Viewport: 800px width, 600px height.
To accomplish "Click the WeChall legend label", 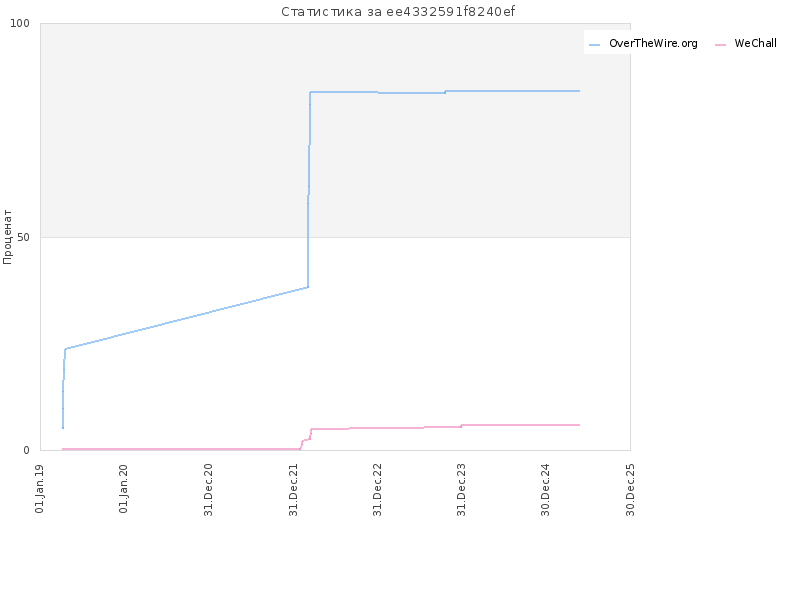I will pos(756,43).
